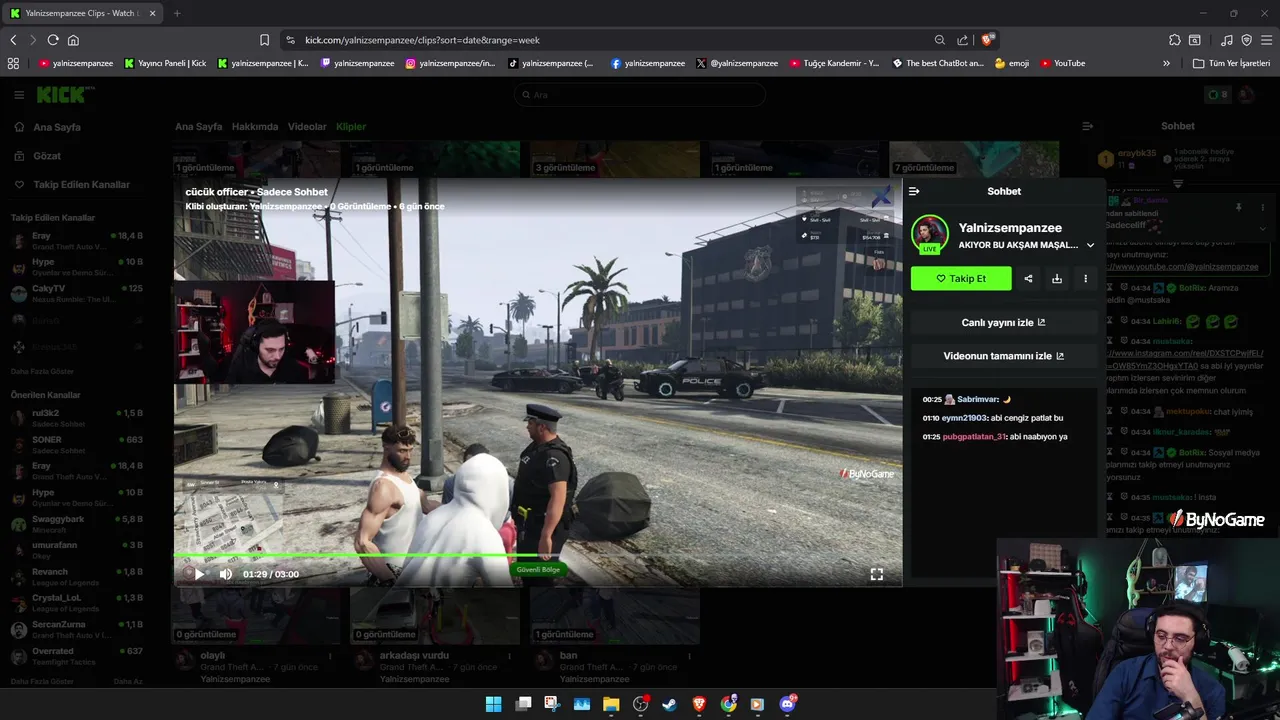Open YouTube bookmark in bookmarks bar
Viewport: 1280px width, 720px height.
1062,63
